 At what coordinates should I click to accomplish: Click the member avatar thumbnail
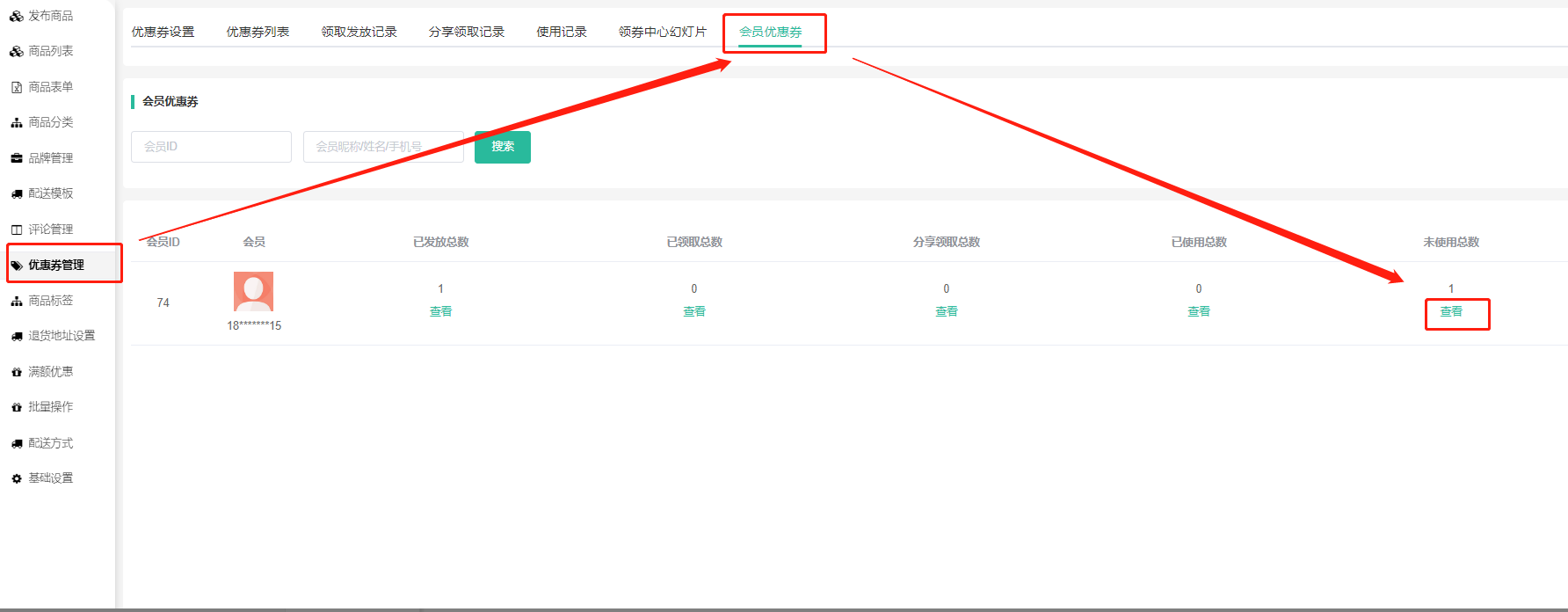point(253,292)
